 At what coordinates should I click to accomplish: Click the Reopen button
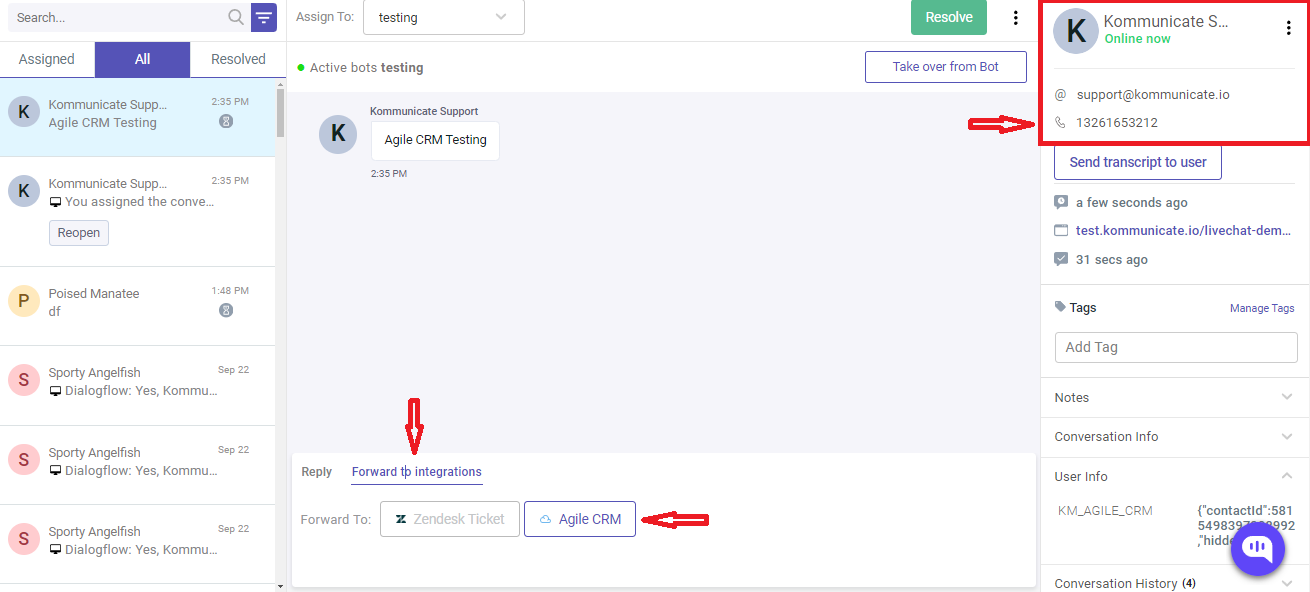tap(79, 233)
